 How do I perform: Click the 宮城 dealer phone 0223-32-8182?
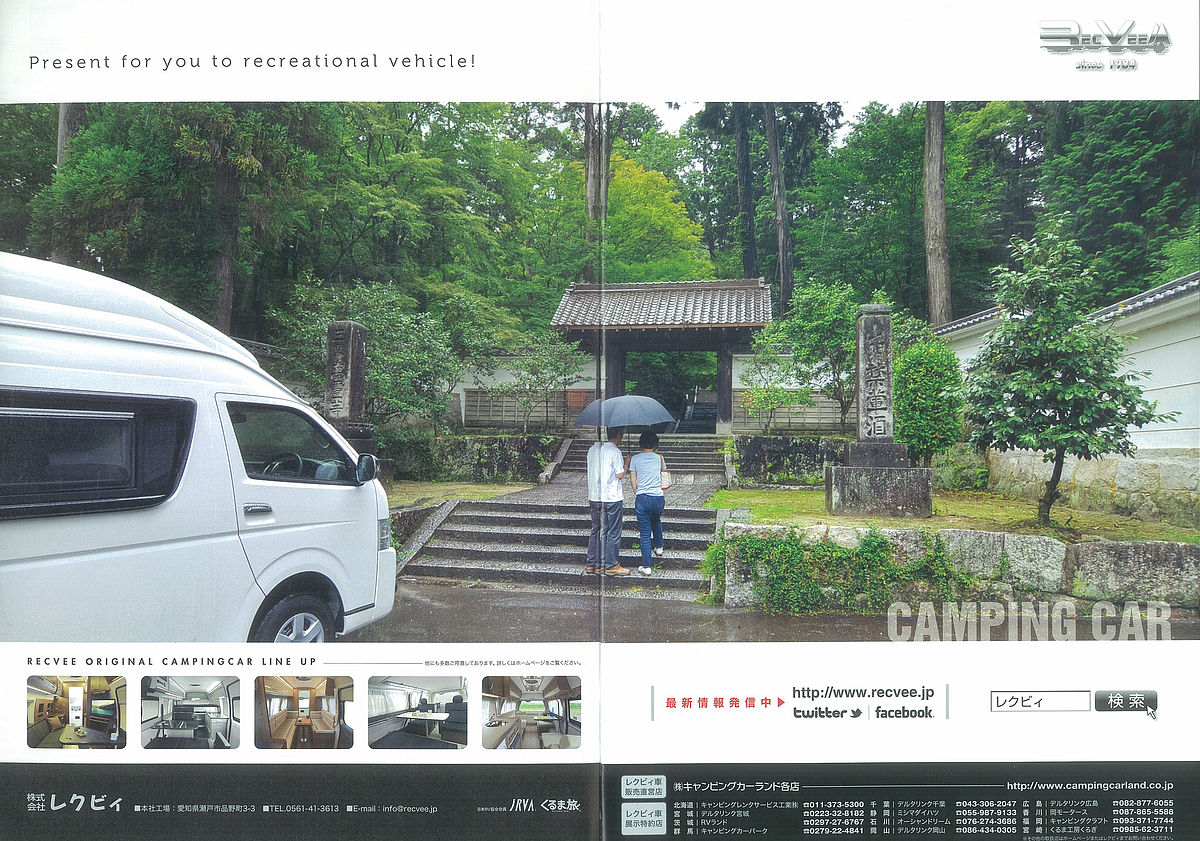point(833,813)
